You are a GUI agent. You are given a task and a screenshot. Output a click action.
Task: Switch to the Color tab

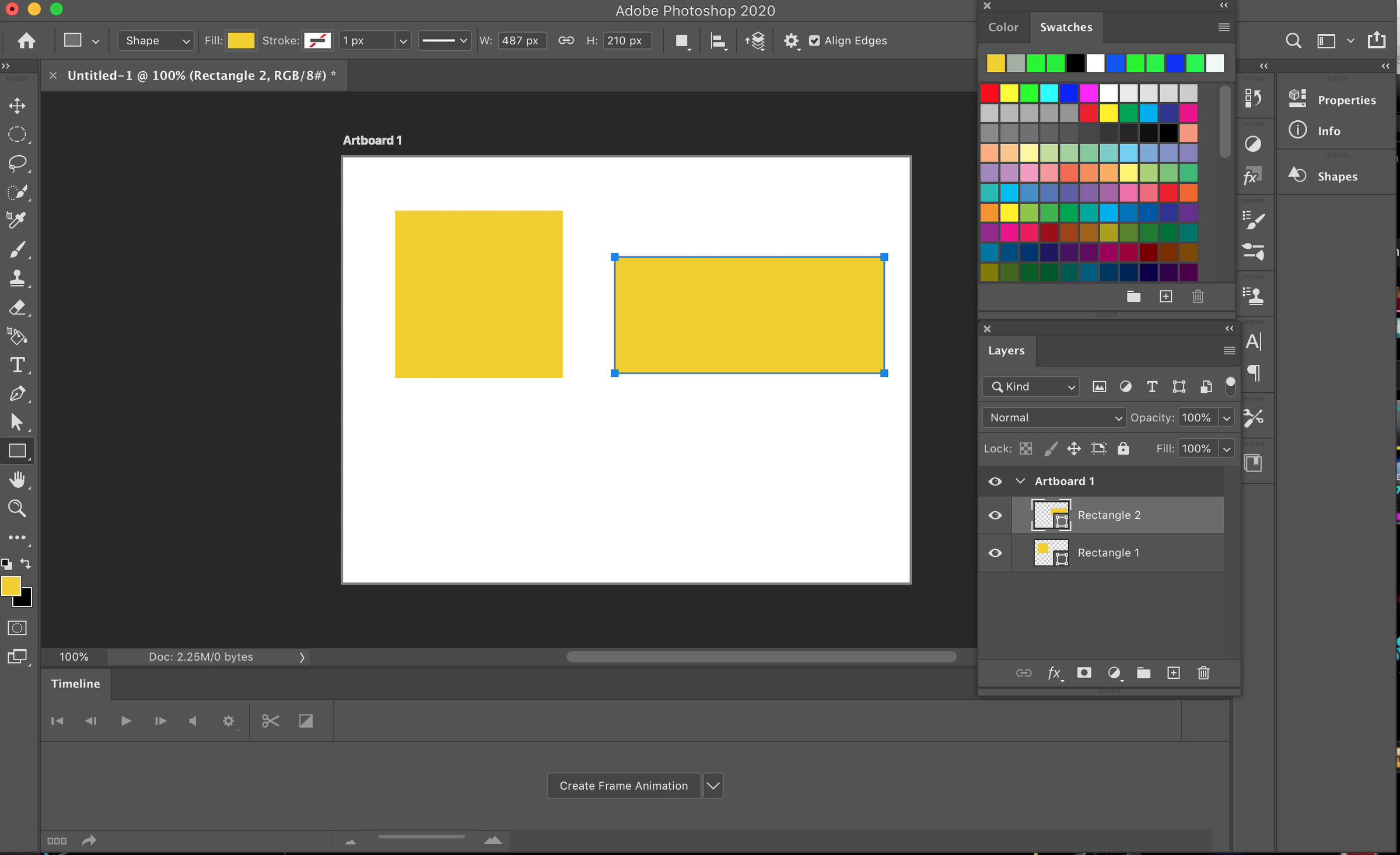[1003, 27]
